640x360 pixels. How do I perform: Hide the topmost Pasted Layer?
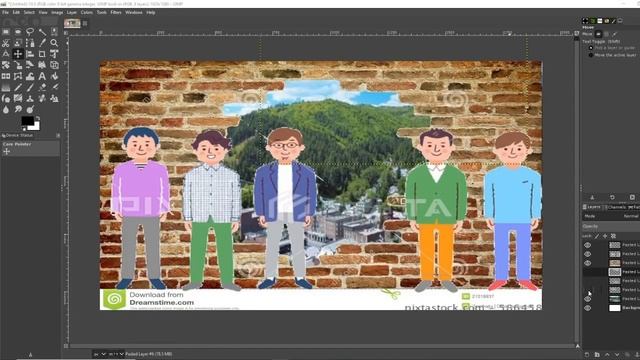587,245
